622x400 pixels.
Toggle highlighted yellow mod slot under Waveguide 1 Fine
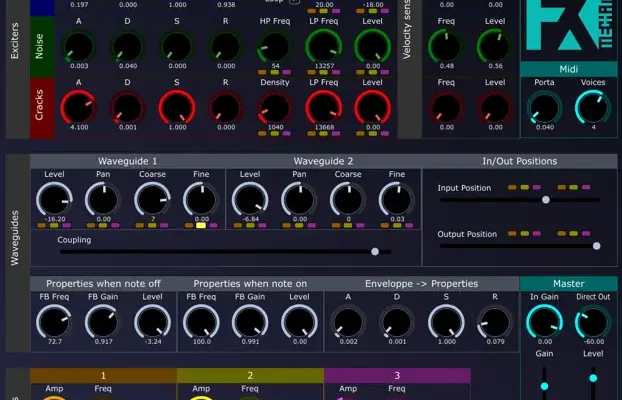[x=201, y=225]
